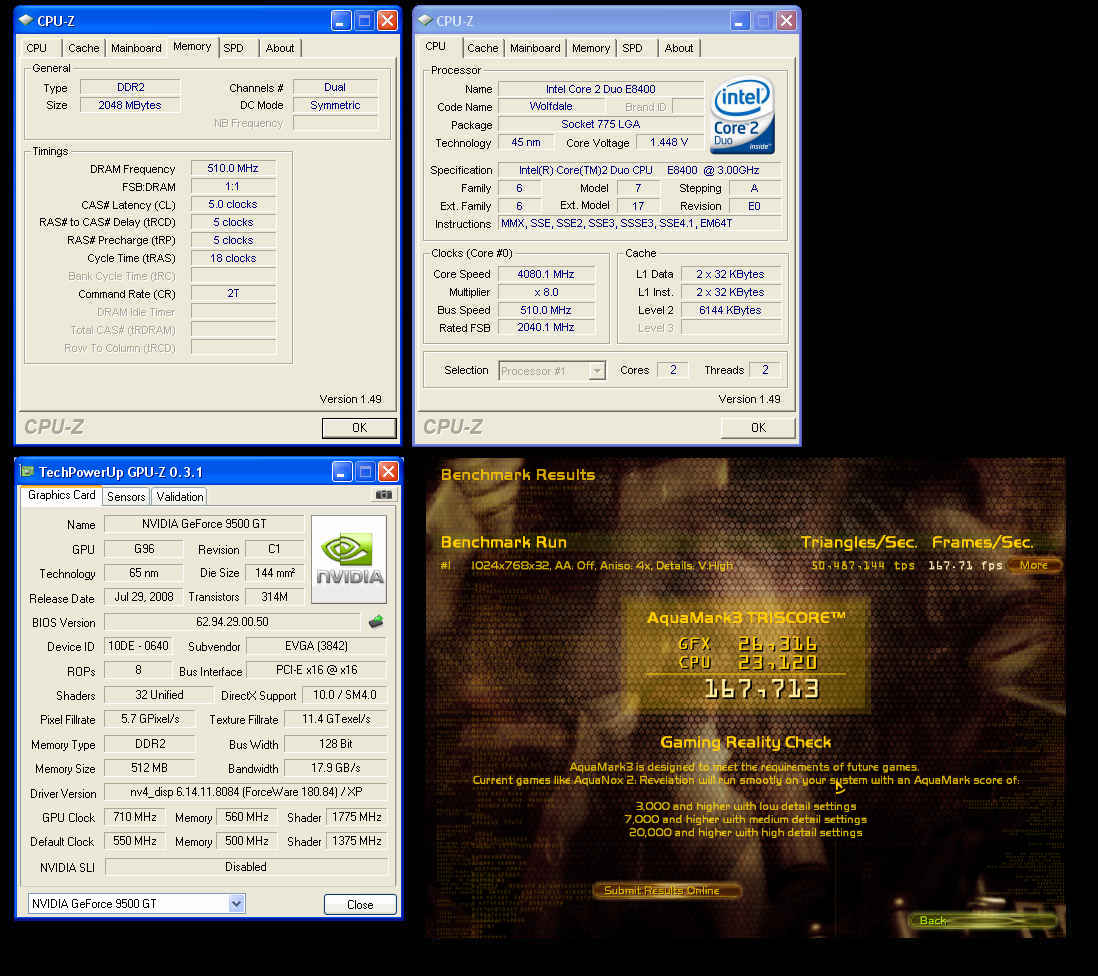Click the left CPU-Z window title icon
1098x976 pixels.
click(26, 20)
